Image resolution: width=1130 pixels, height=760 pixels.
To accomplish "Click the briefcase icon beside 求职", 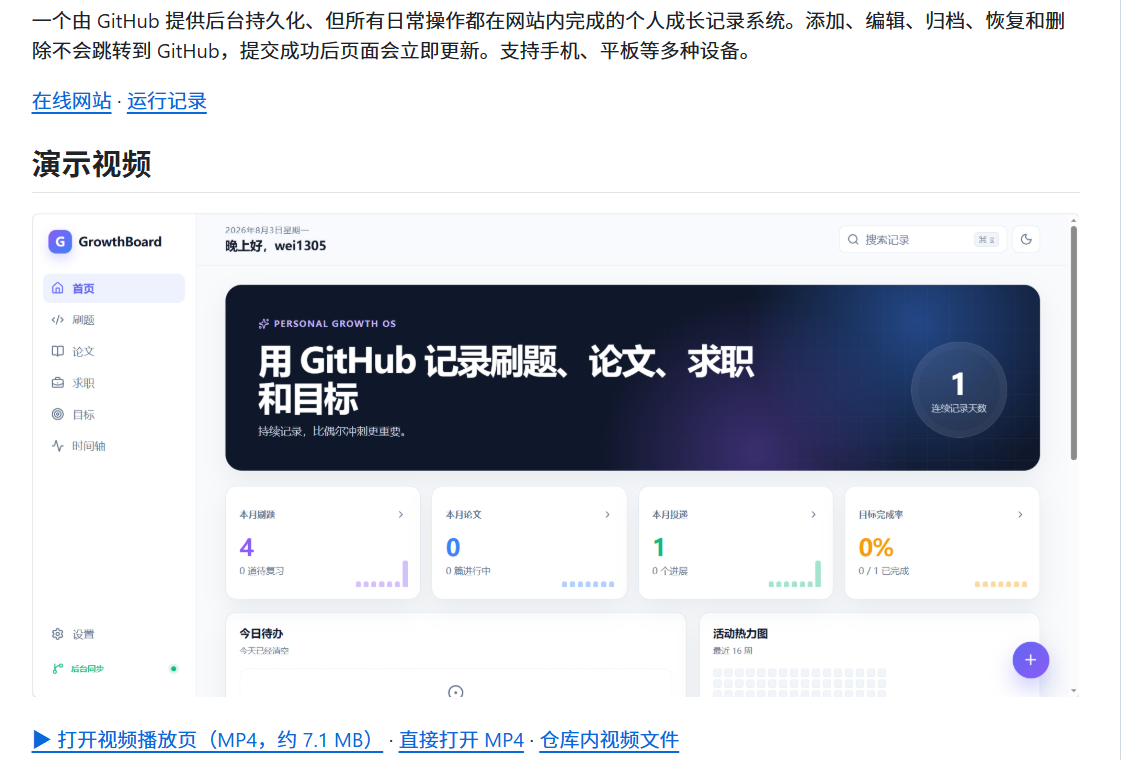I will [x=58, y=383].
